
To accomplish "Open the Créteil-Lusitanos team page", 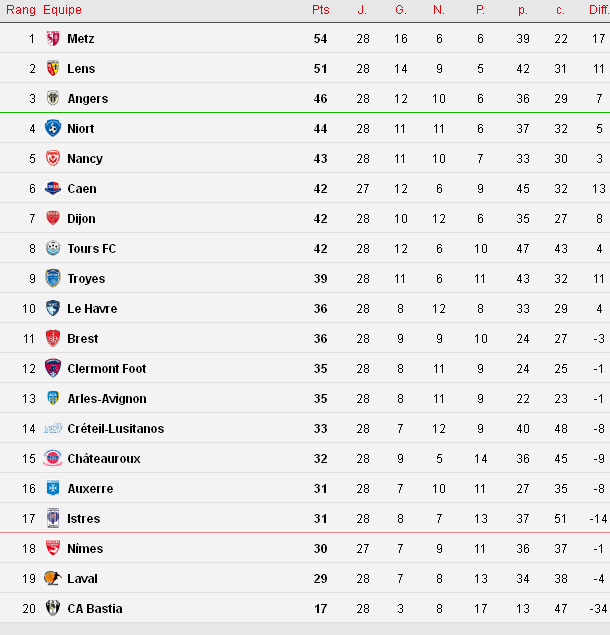I will (115, 429).
